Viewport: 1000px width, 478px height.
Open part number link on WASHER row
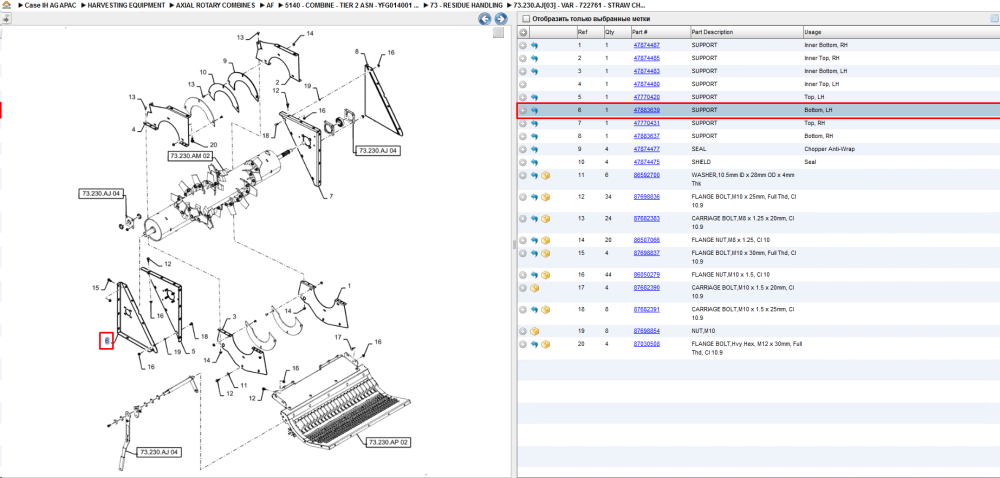(646, 175)
